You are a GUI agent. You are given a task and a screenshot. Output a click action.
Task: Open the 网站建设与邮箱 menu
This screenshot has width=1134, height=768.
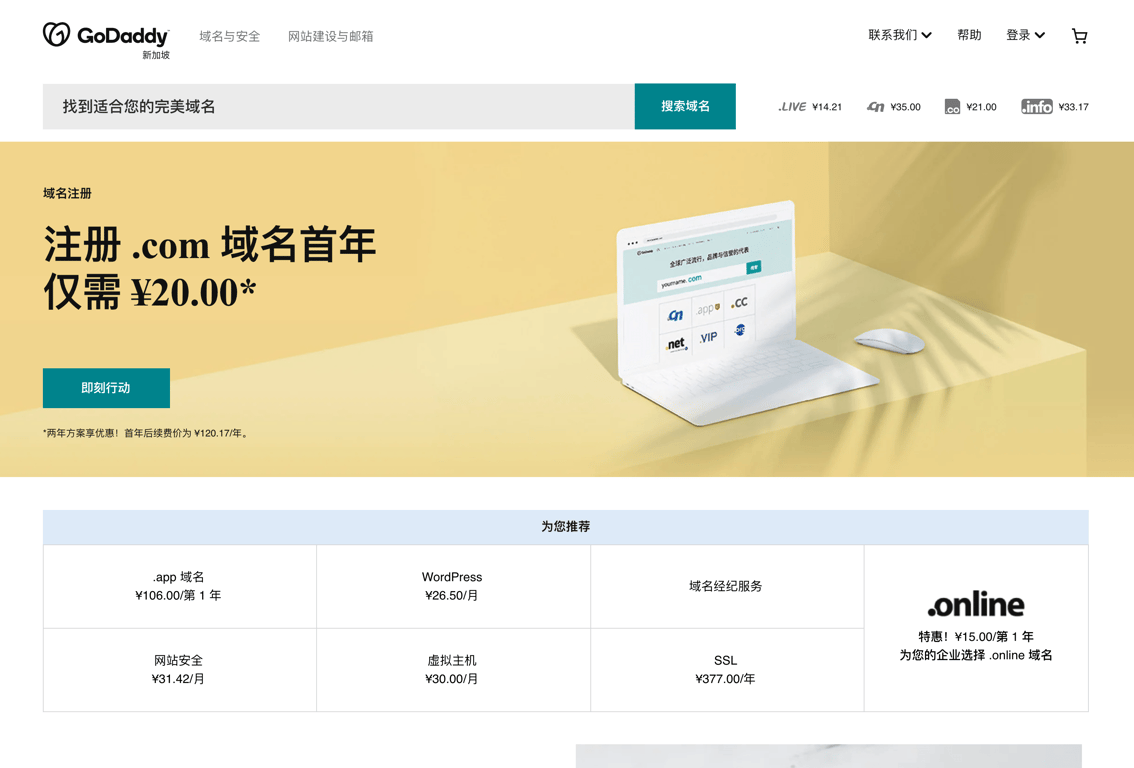[x=331, y=36]
